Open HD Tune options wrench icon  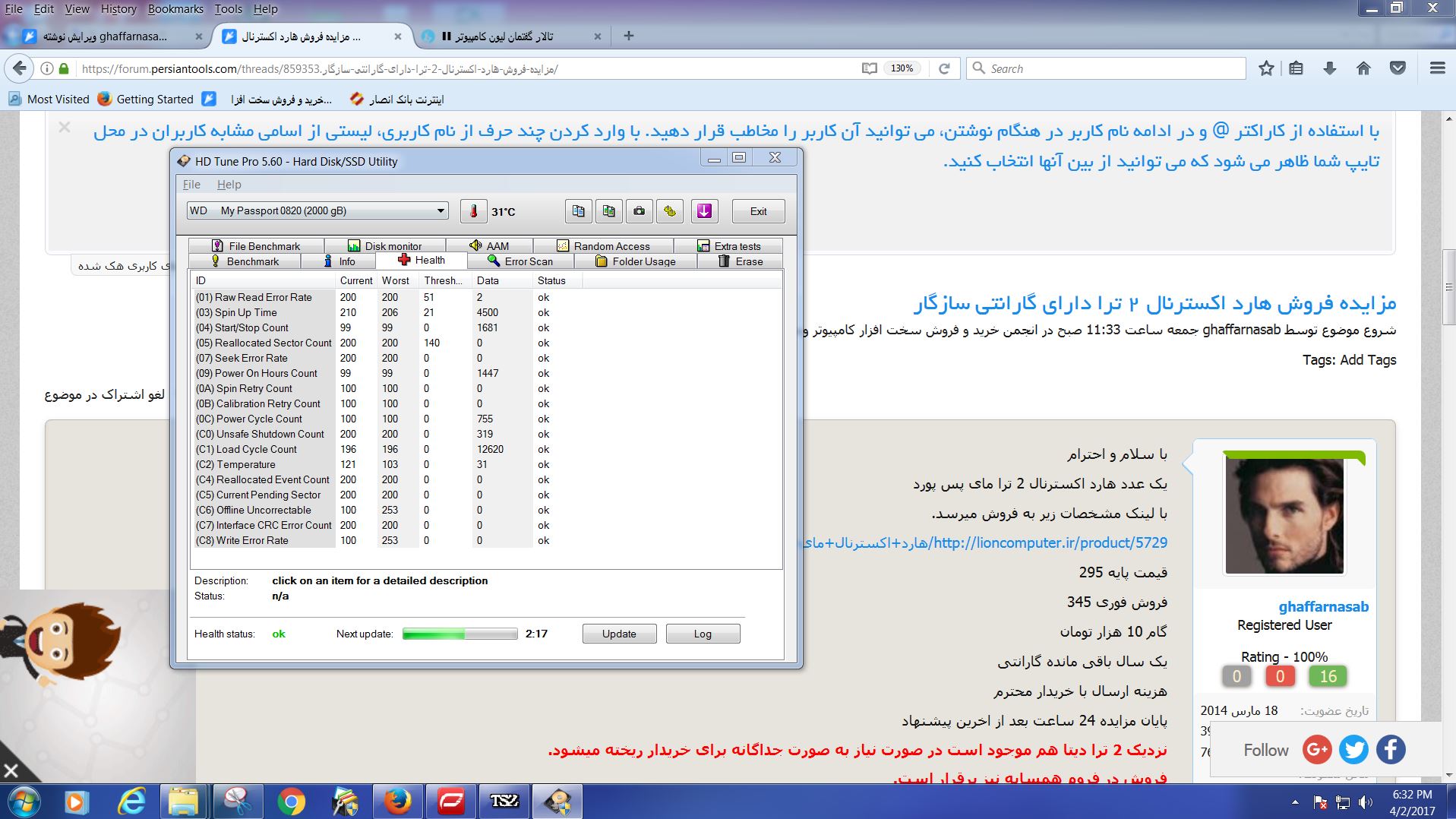(x=670, y=211)
